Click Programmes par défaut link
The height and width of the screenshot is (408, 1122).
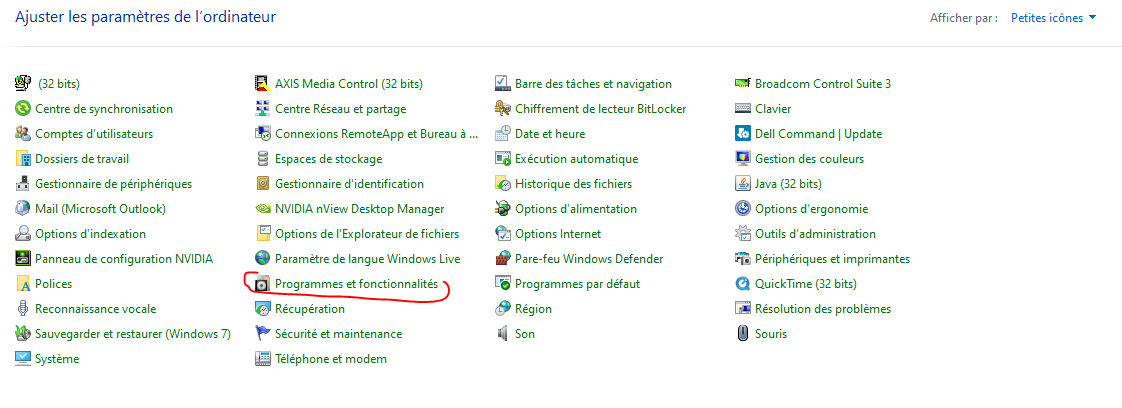tap(577, 284)
